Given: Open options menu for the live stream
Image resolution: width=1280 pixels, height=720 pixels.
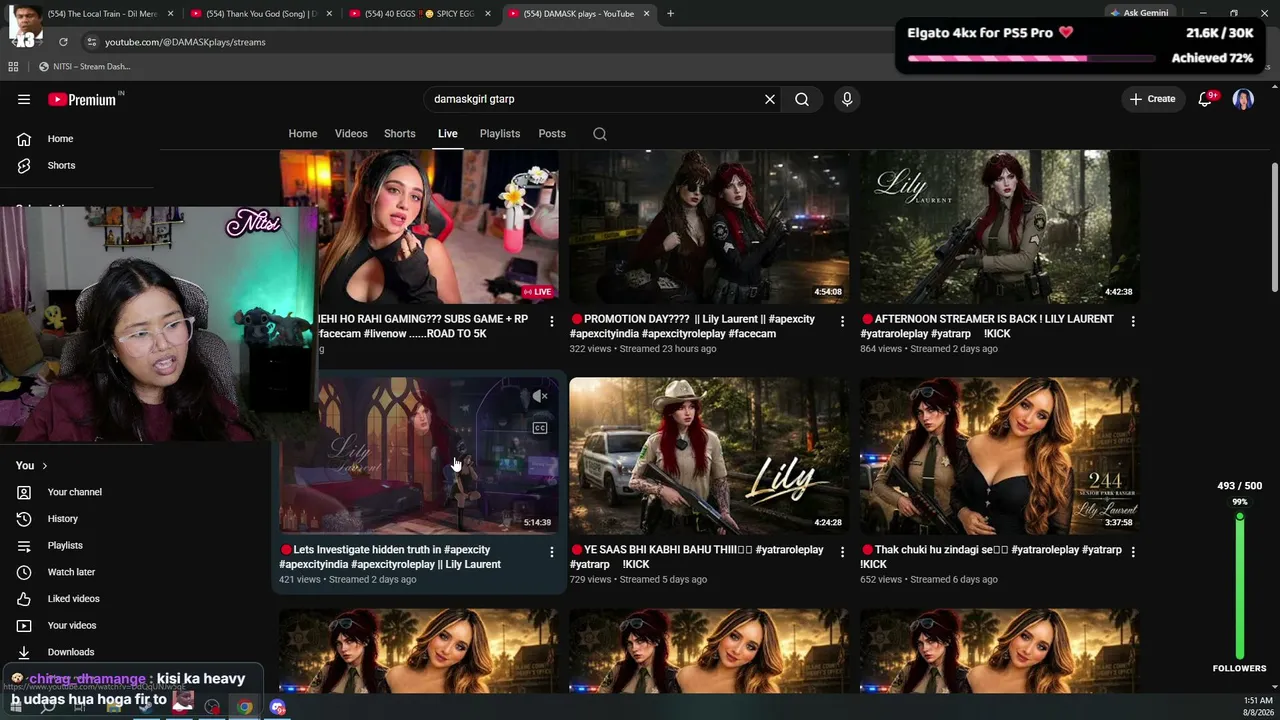Looking at the screenshot, I should (x=551, y=321).
